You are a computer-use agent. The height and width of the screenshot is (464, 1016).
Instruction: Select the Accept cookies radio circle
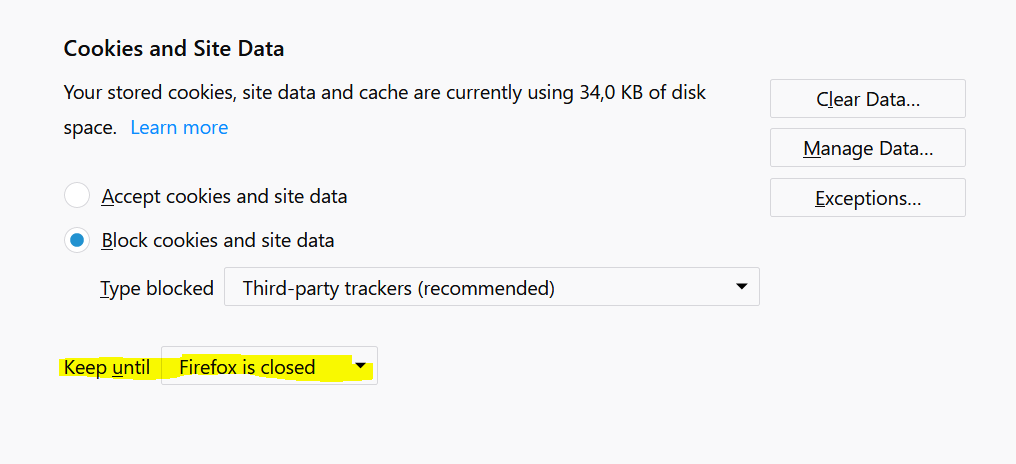(x=77, y=196)
